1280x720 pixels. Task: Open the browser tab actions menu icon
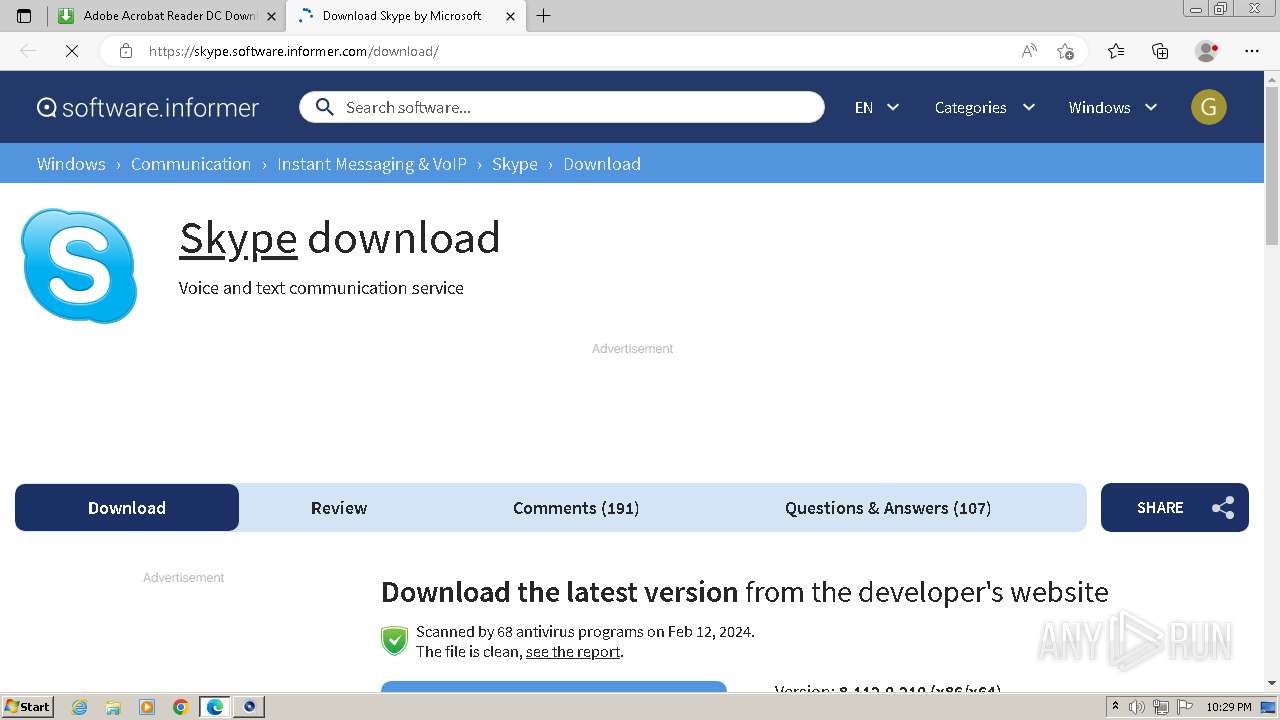pos(24,16)
